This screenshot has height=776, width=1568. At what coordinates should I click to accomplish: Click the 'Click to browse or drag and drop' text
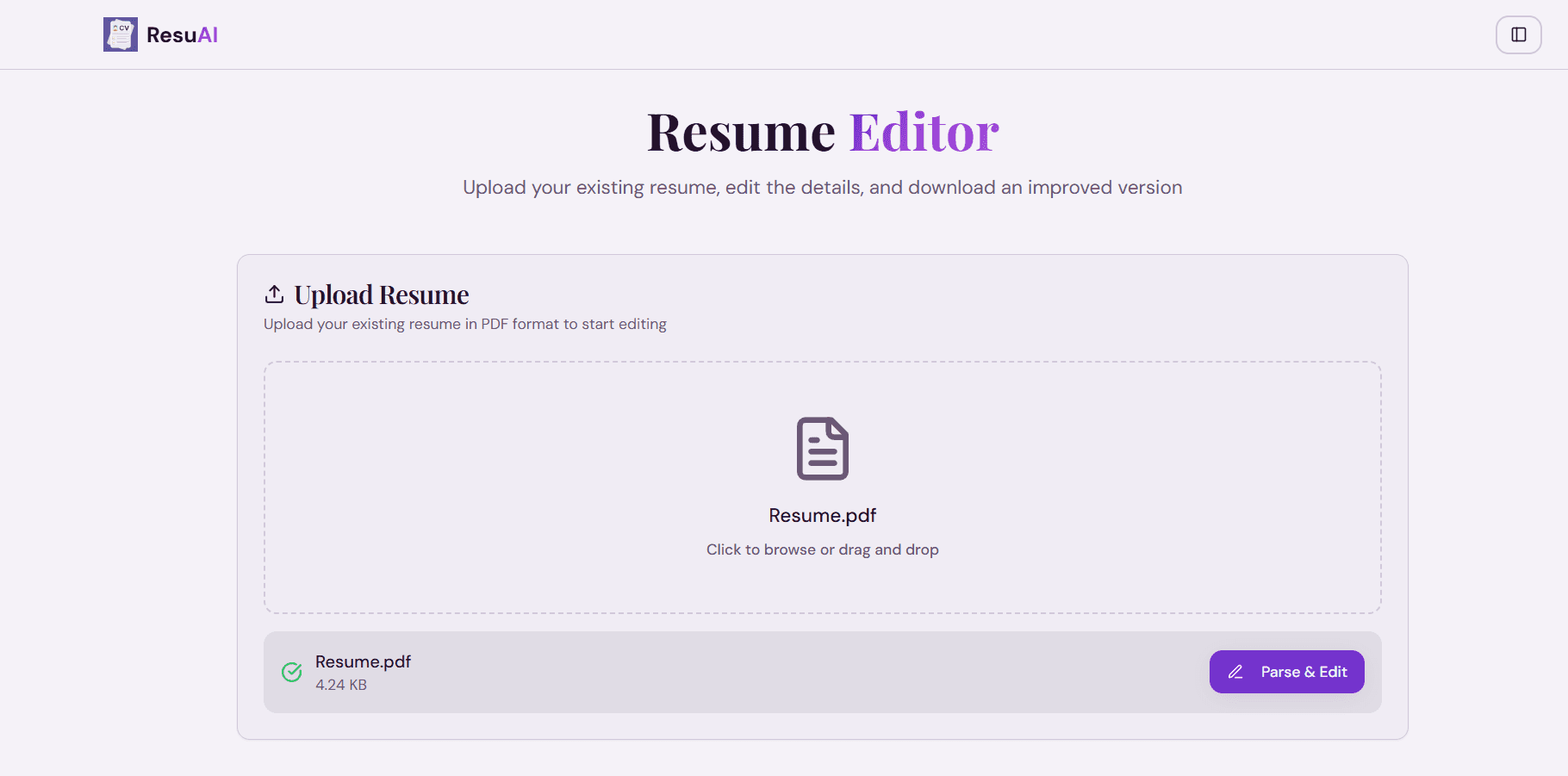click(822, 549)
